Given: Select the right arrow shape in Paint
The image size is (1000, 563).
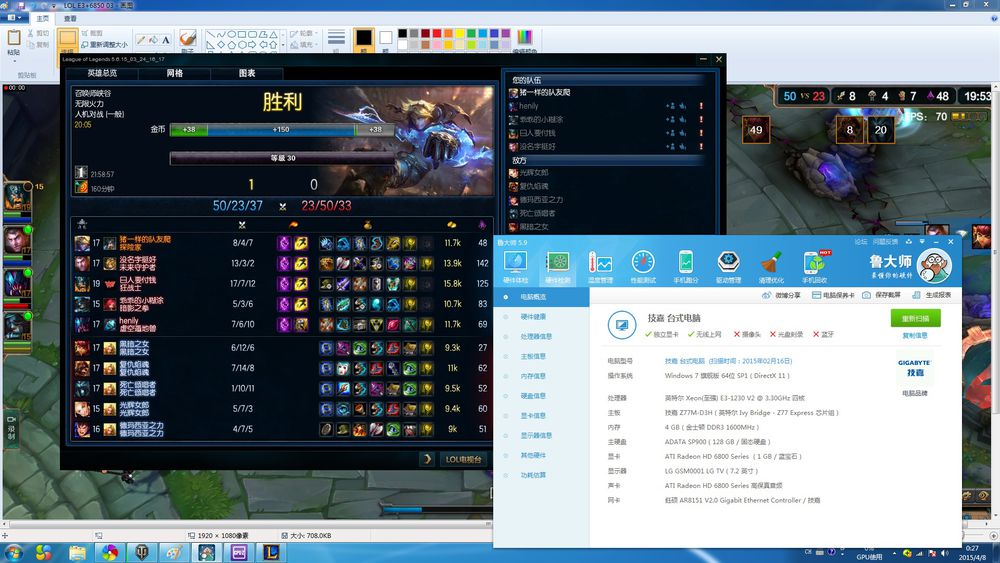Looking at the screenshot, I should [x=252, y=45].
